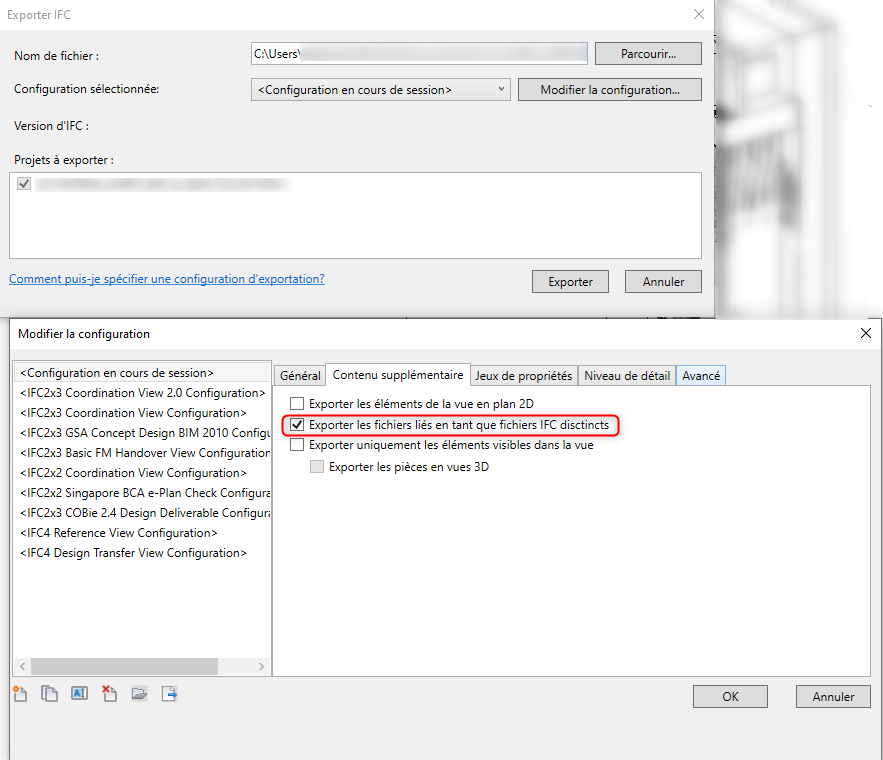This screenshot has width=883, height=760.
Task: Select IFC4 Reference View Configuration
Action: 119,533
